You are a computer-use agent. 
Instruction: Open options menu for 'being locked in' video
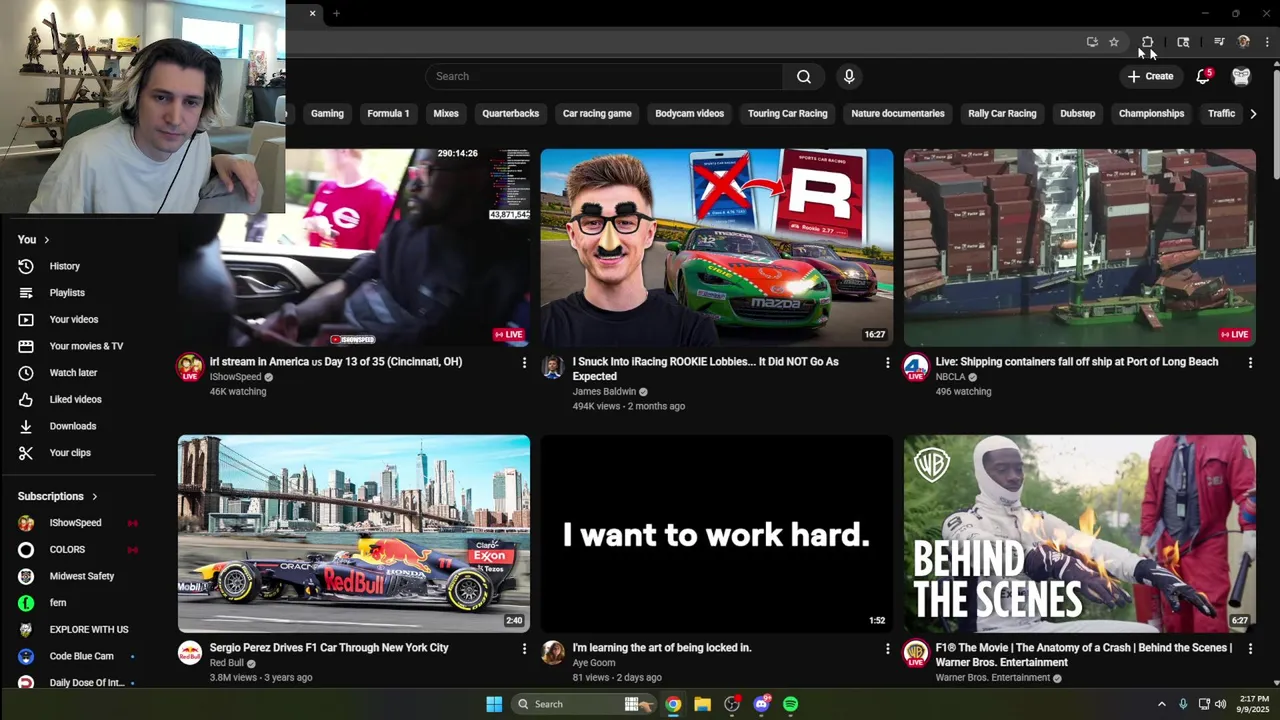click(887, 649)
